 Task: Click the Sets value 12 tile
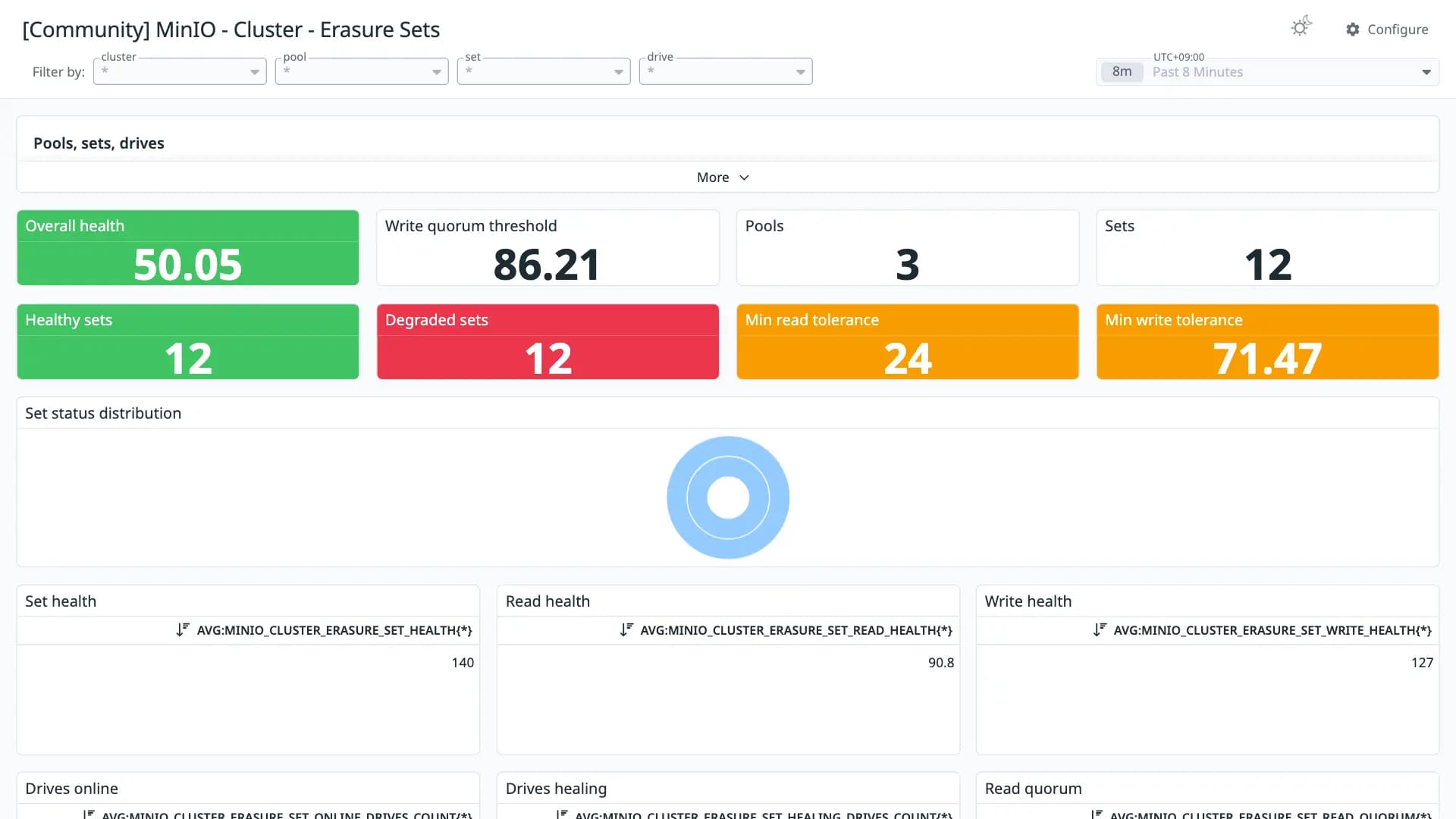(x=1268, y=248)
